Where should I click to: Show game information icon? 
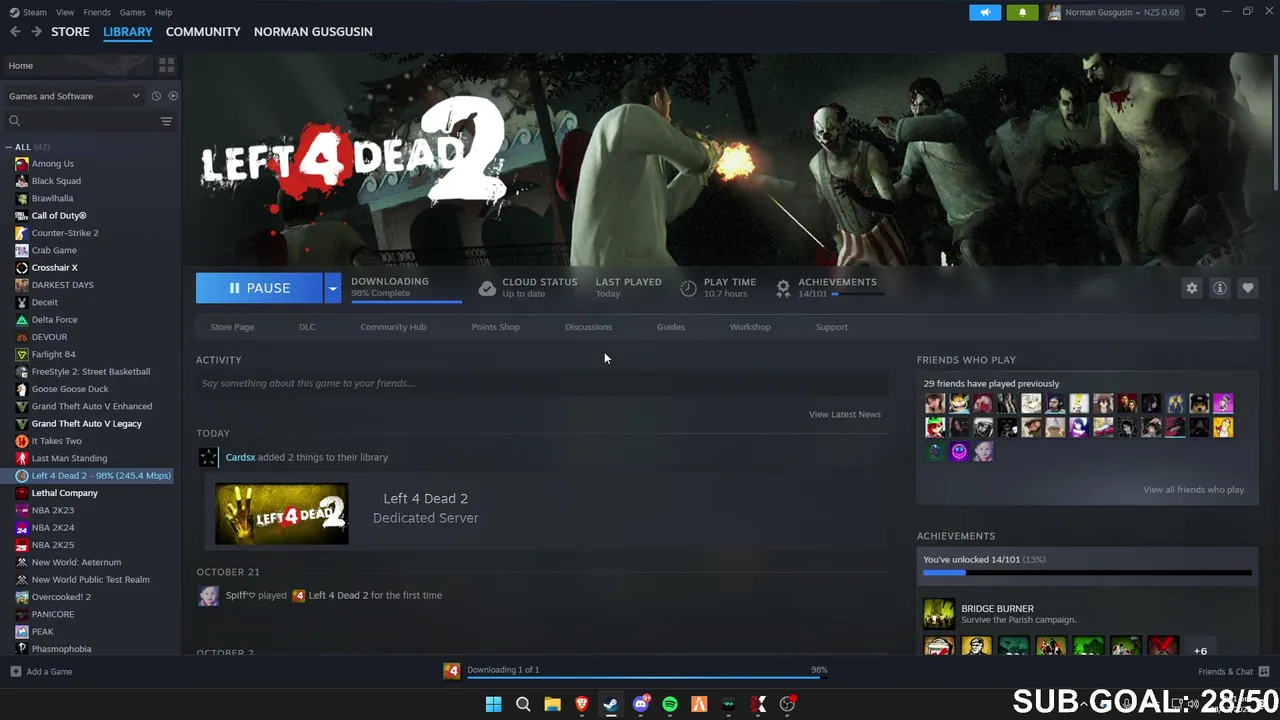click(1219, 288)
